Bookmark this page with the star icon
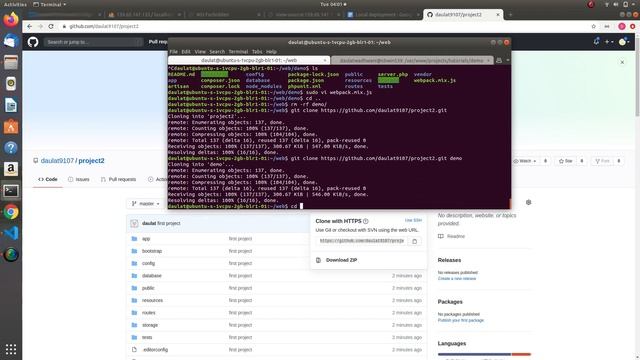 [593, 26]
